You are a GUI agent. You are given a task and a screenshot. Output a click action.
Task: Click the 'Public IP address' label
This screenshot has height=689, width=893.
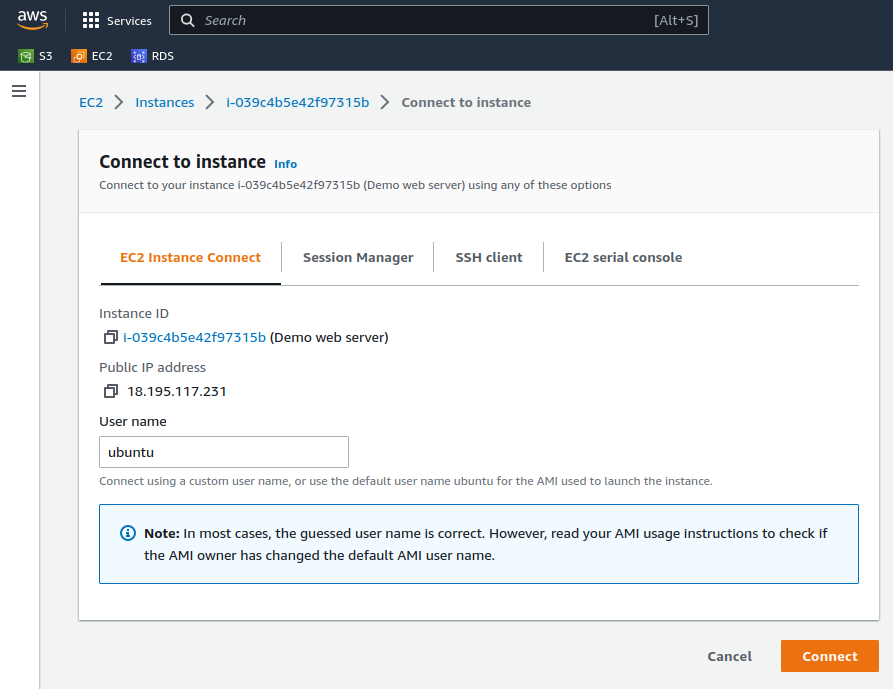click(152, 367)
